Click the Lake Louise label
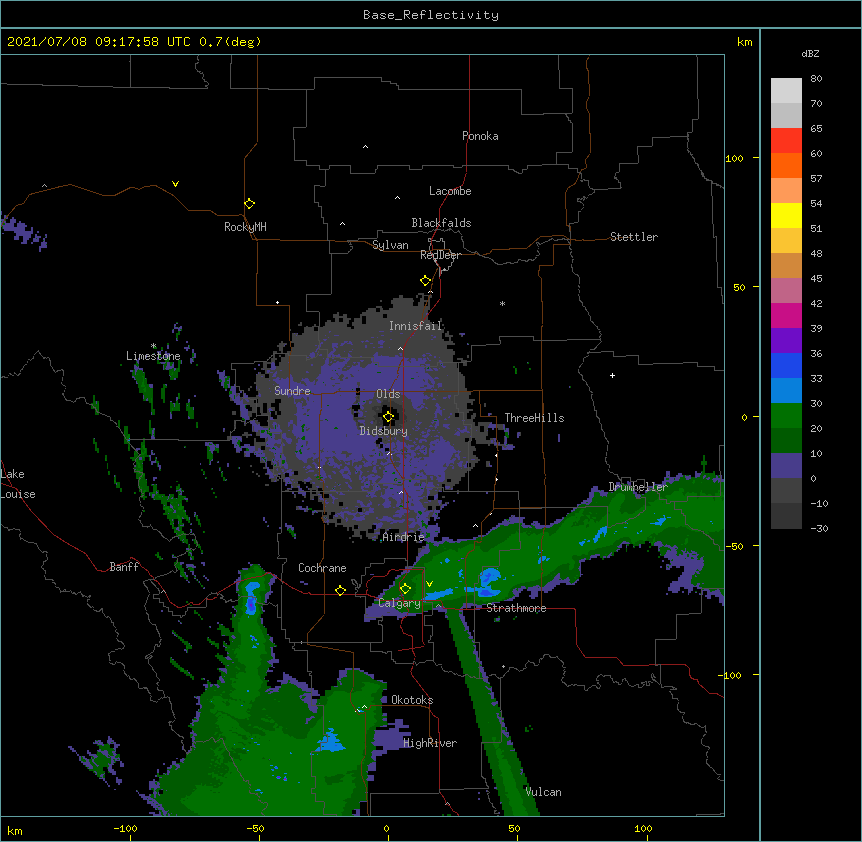 18,484
